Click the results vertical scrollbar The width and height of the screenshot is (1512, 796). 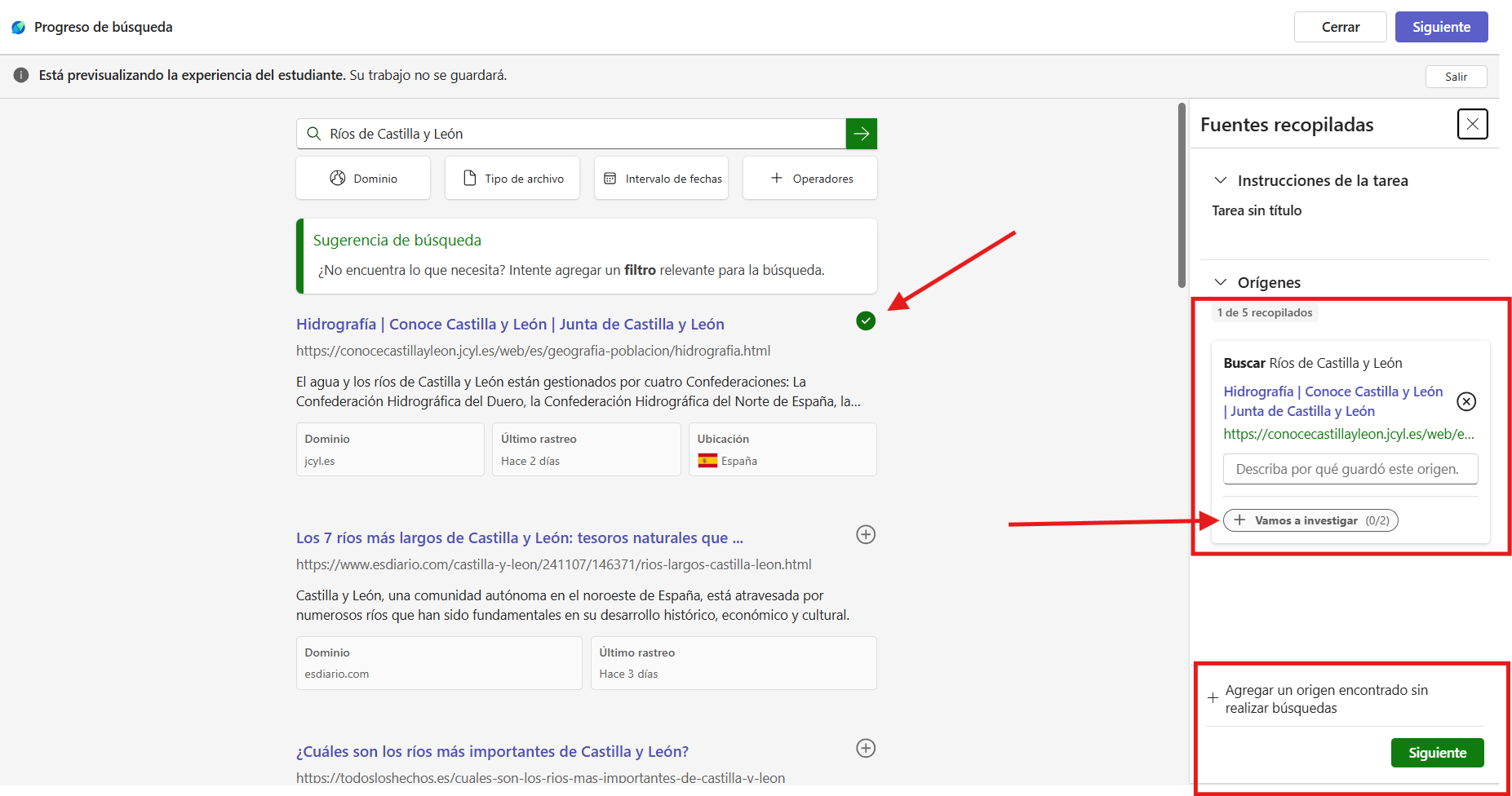[x=1182, y=196]
